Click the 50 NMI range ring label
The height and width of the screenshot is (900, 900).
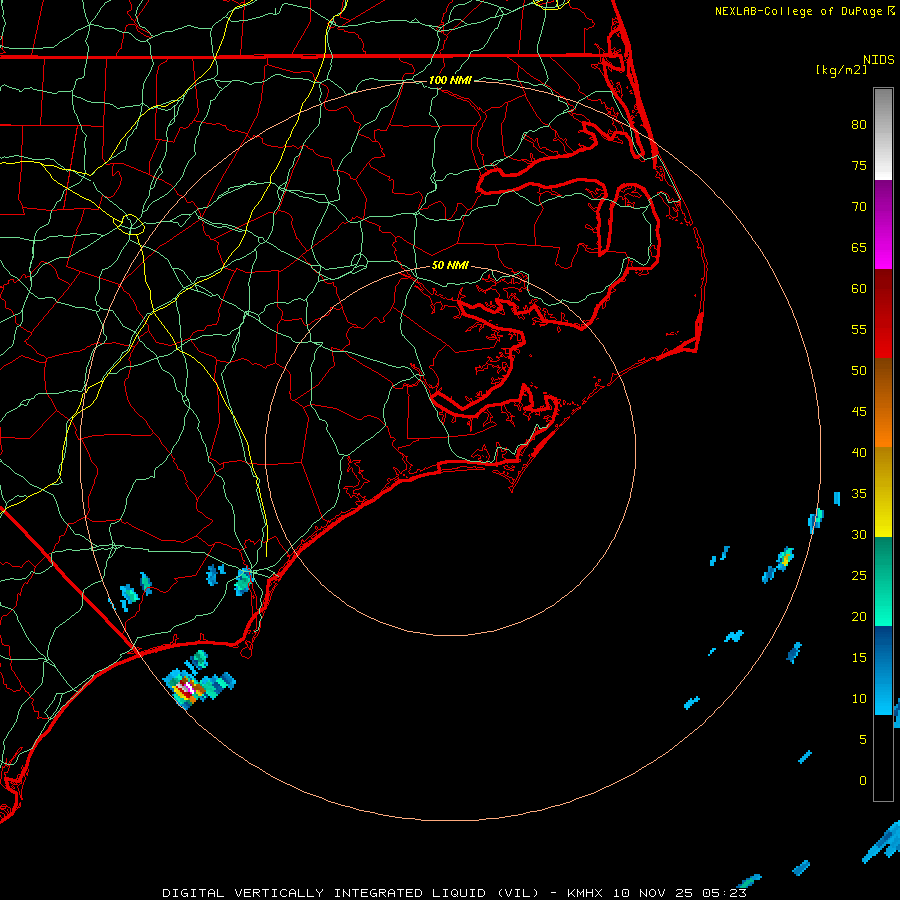click(450, 265)
